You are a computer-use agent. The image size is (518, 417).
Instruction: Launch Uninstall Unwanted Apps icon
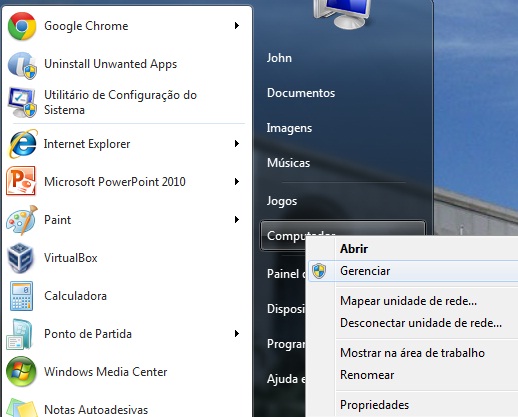[x=22, y=65]
